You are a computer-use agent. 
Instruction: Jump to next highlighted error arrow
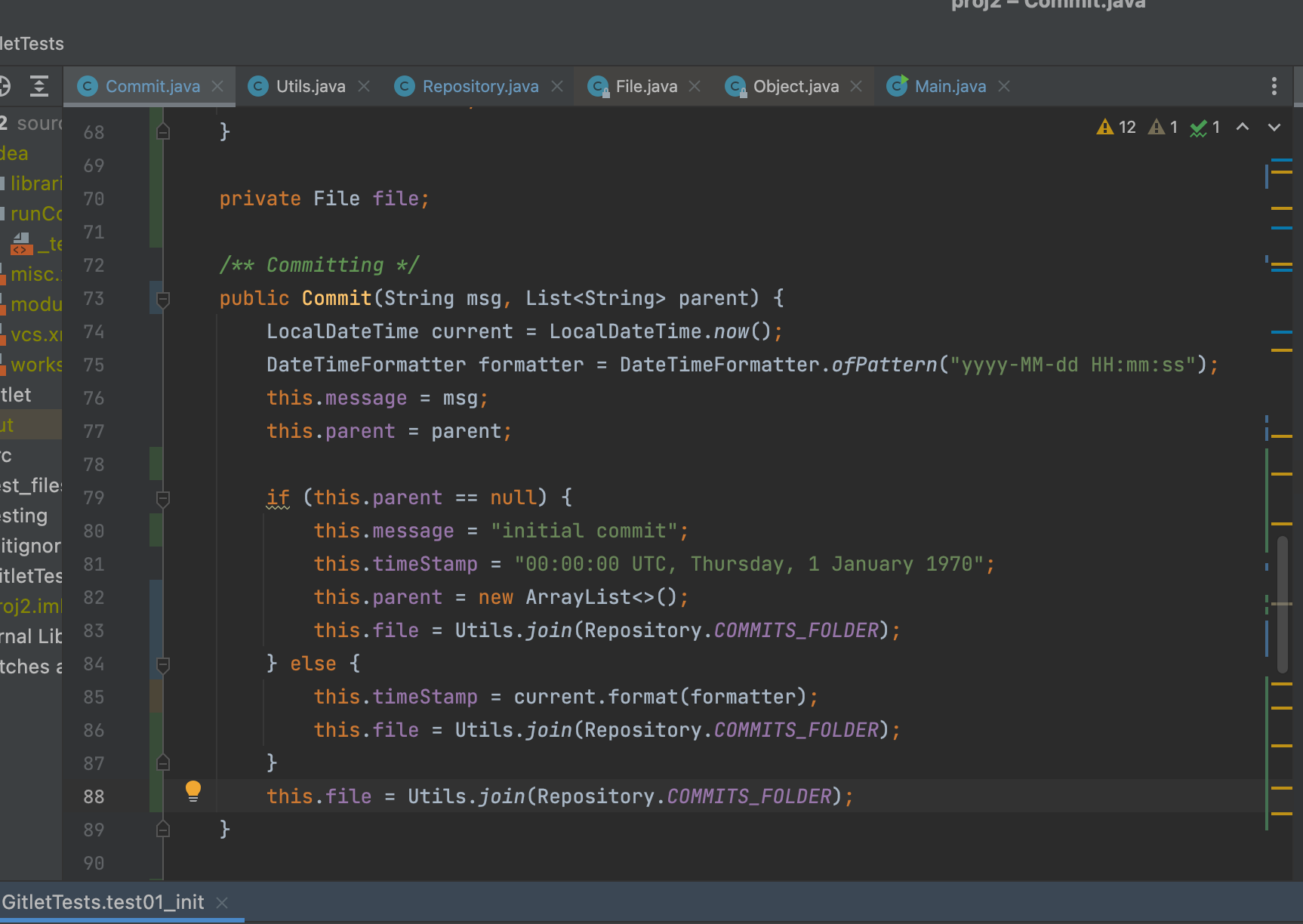[1274, 127]
